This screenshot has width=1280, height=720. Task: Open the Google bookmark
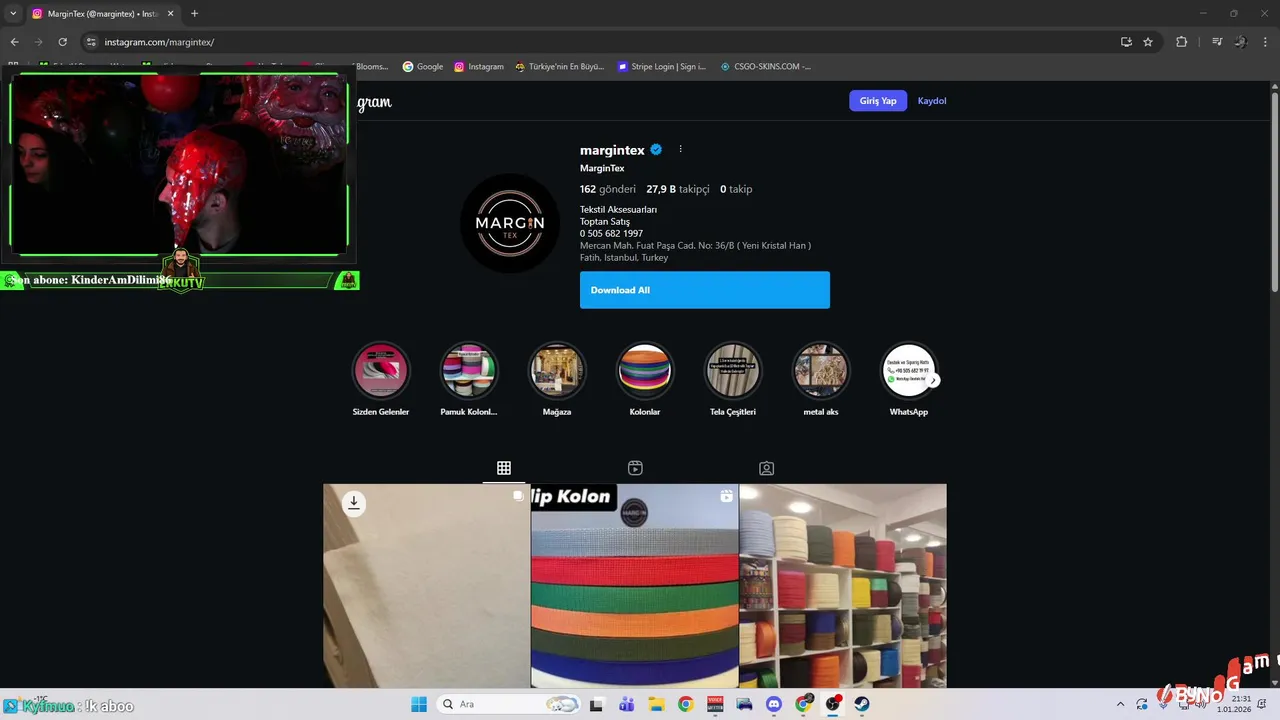pos(423,67)
